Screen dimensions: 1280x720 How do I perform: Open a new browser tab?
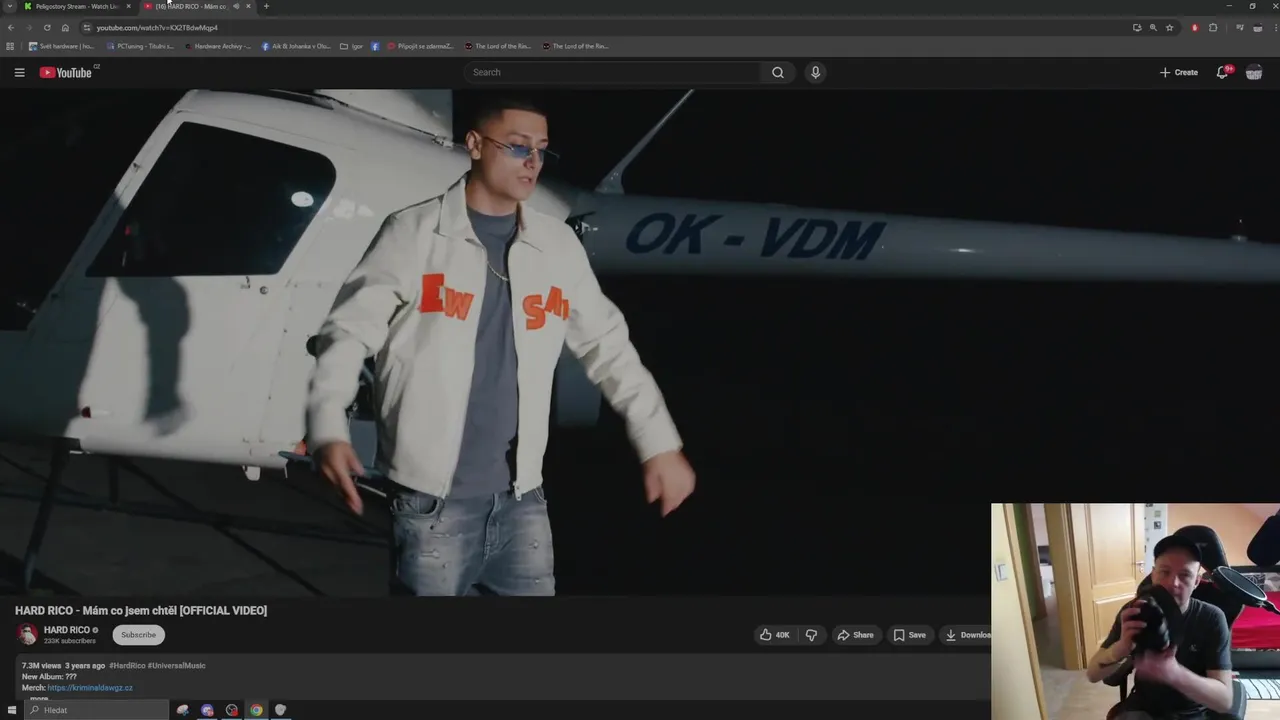pos(266,6)
